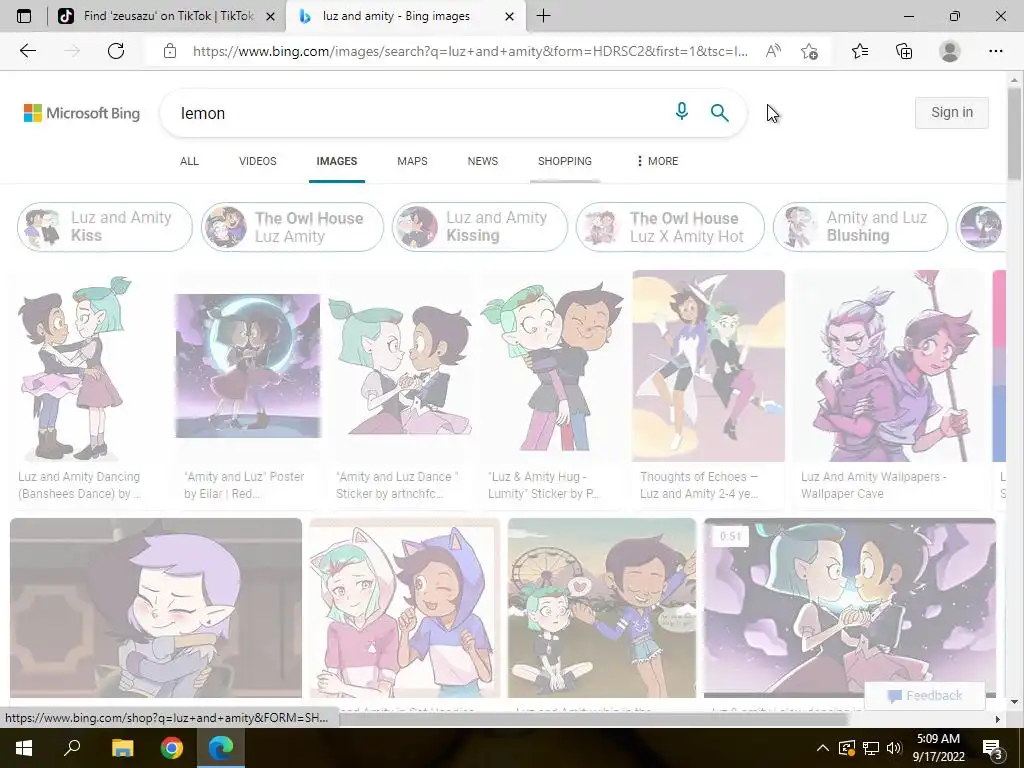Open the Collections icon
The width and height of the screenshot is (1024, 768).
point(904,51)
